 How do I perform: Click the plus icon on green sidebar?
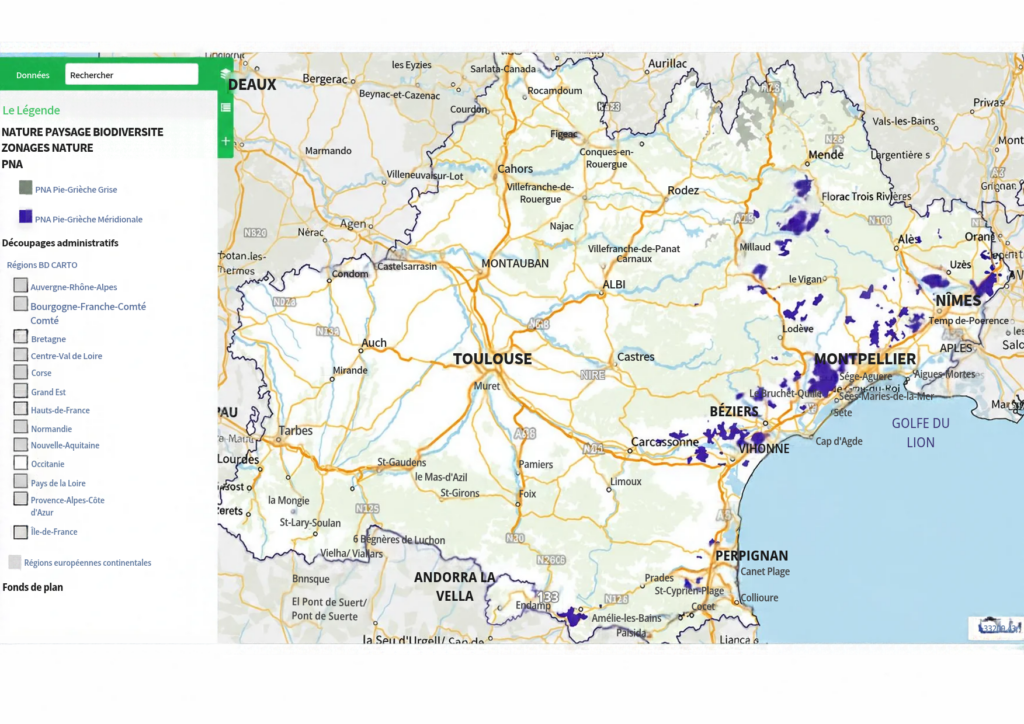pyautogui.click(x=225, y=140)
